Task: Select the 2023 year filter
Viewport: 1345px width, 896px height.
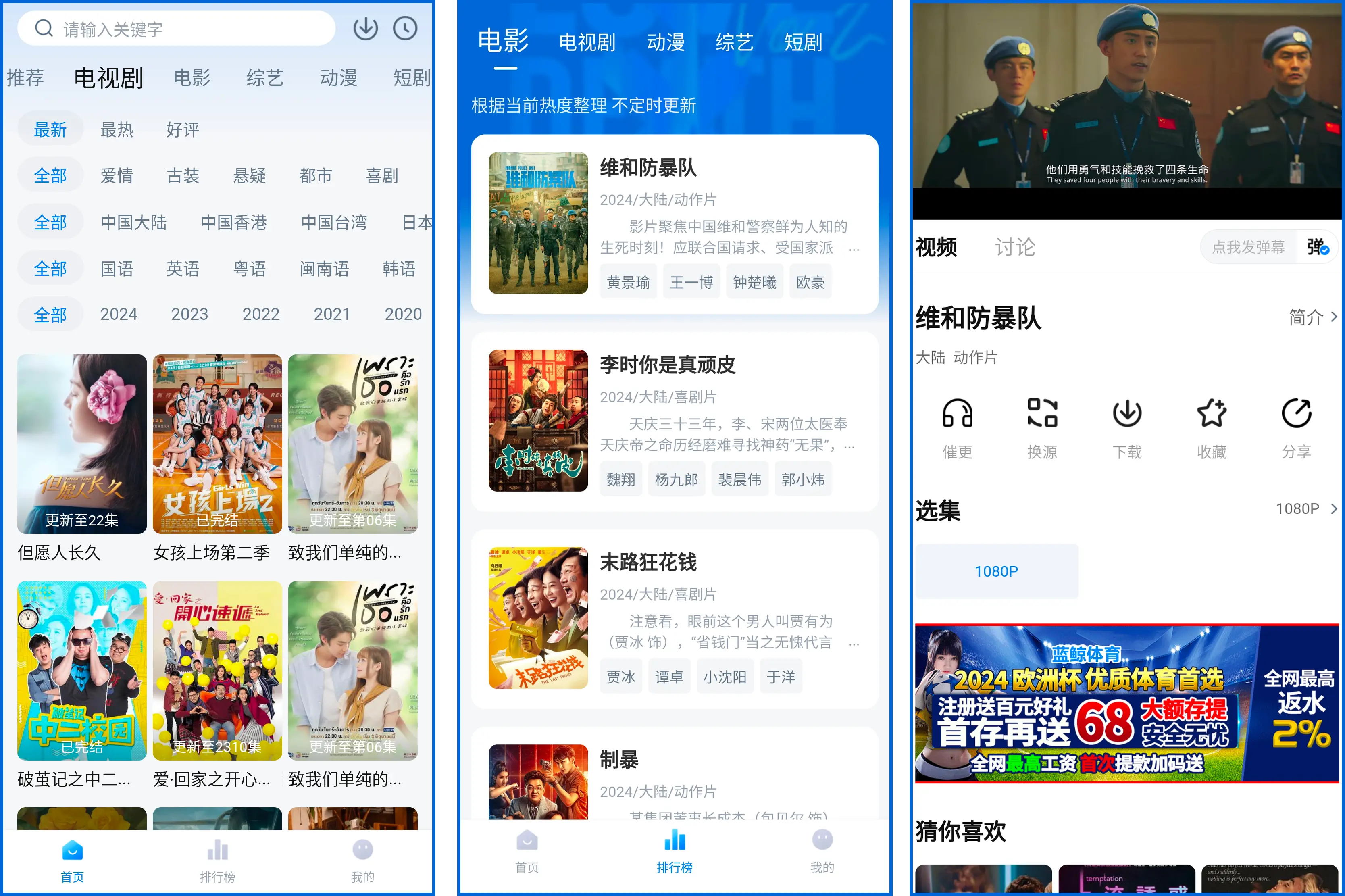Action: (189, 314)
